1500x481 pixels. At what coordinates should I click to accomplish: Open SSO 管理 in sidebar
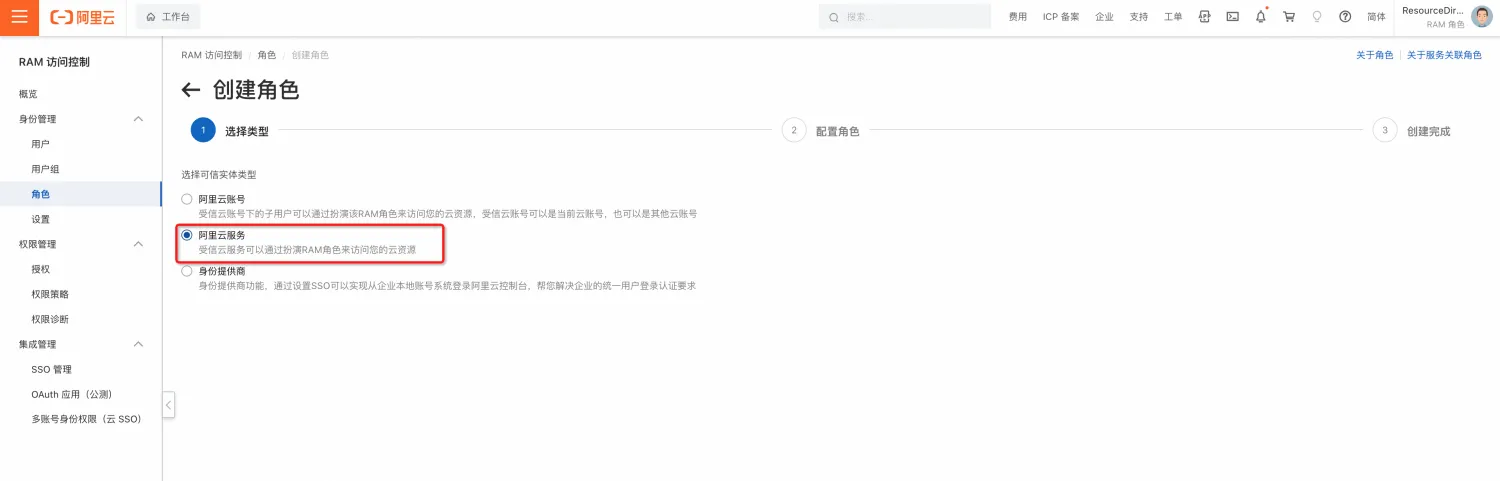coord(52,369)
